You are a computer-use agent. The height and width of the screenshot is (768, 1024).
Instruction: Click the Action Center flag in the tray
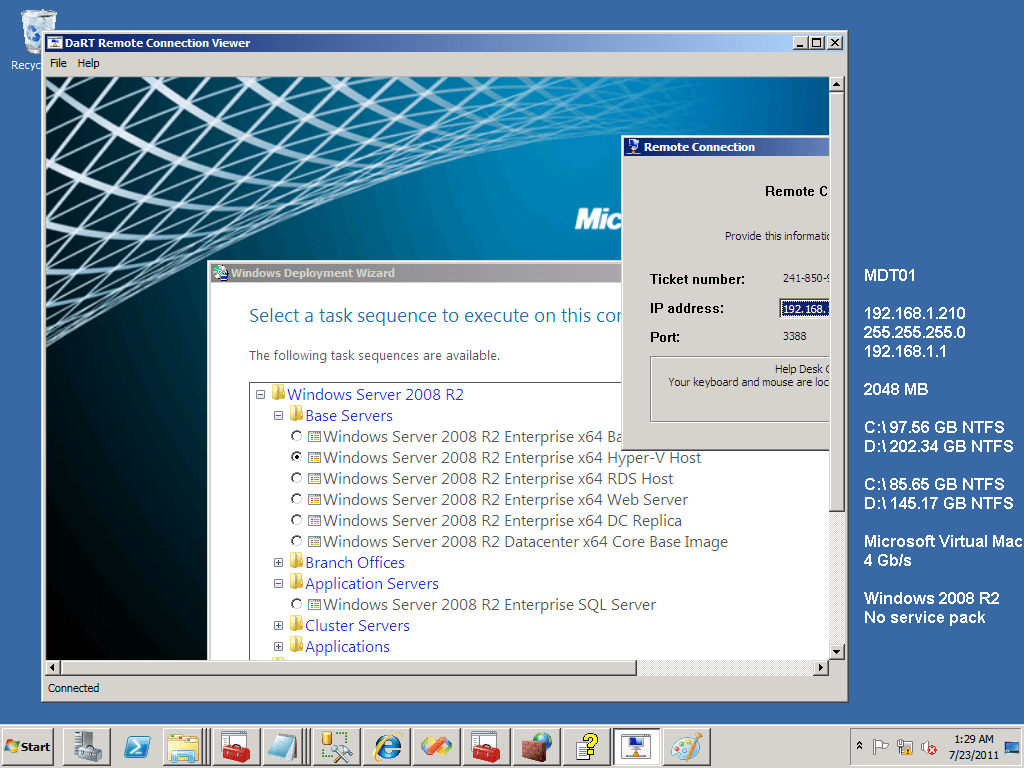click(x=881, y=746)
